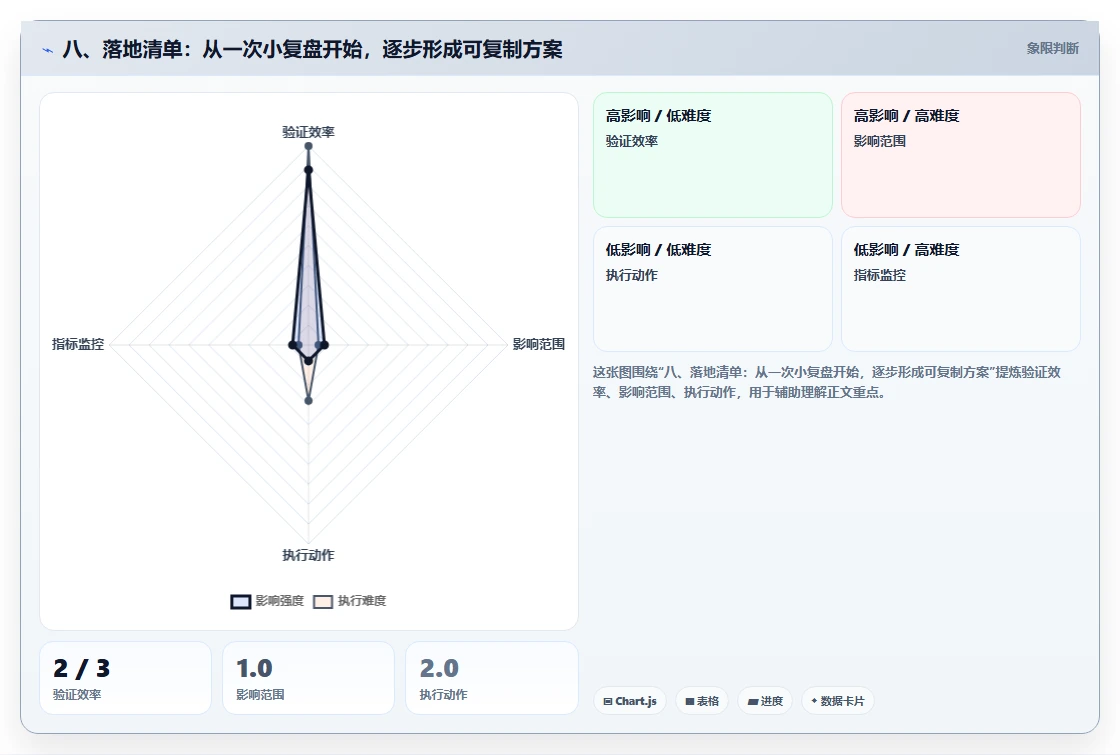Open the 低影响 / 高难度 quadrant card
1120x755 pixels.
click(961, 289)
